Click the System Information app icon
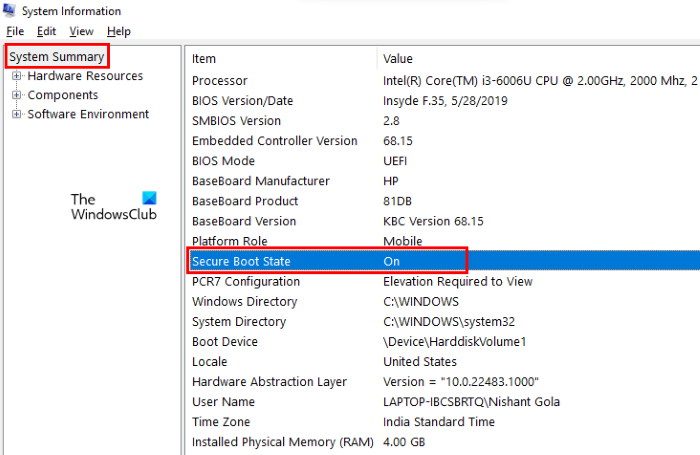 point(10,11)
